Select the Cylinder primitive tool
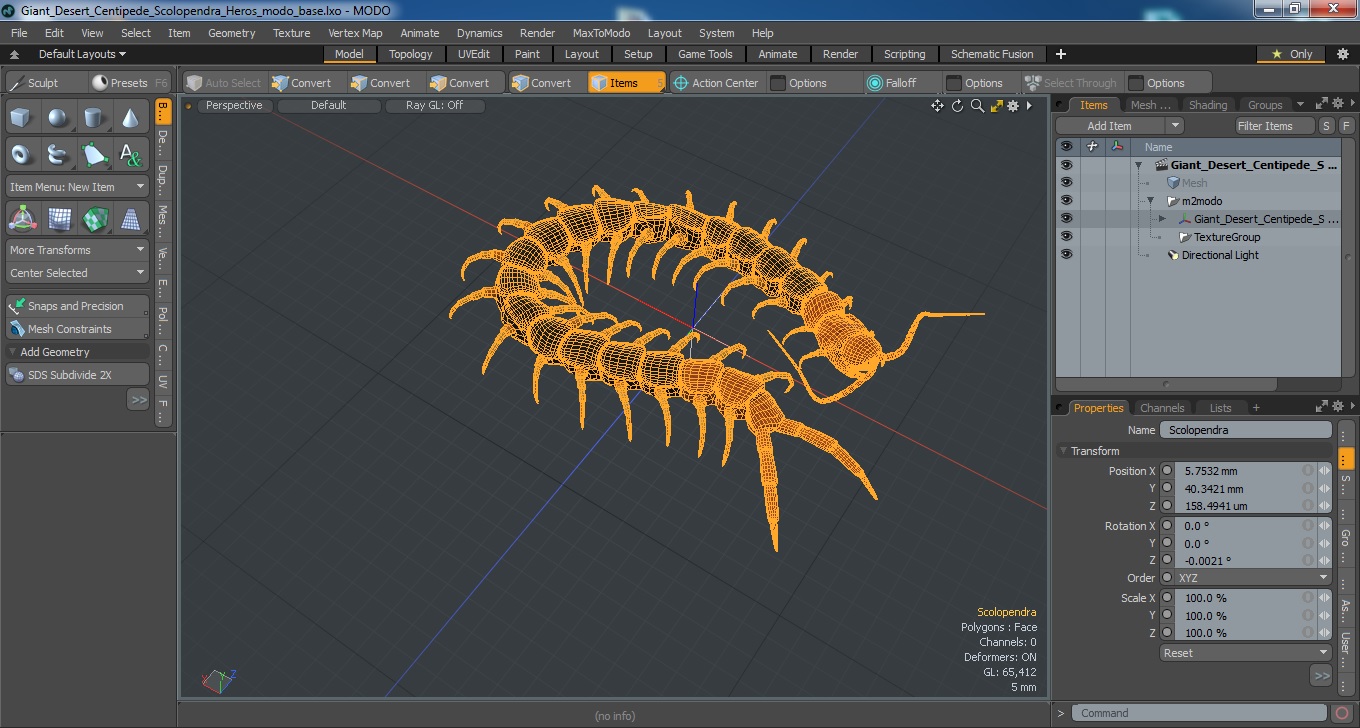 point(94,118)
